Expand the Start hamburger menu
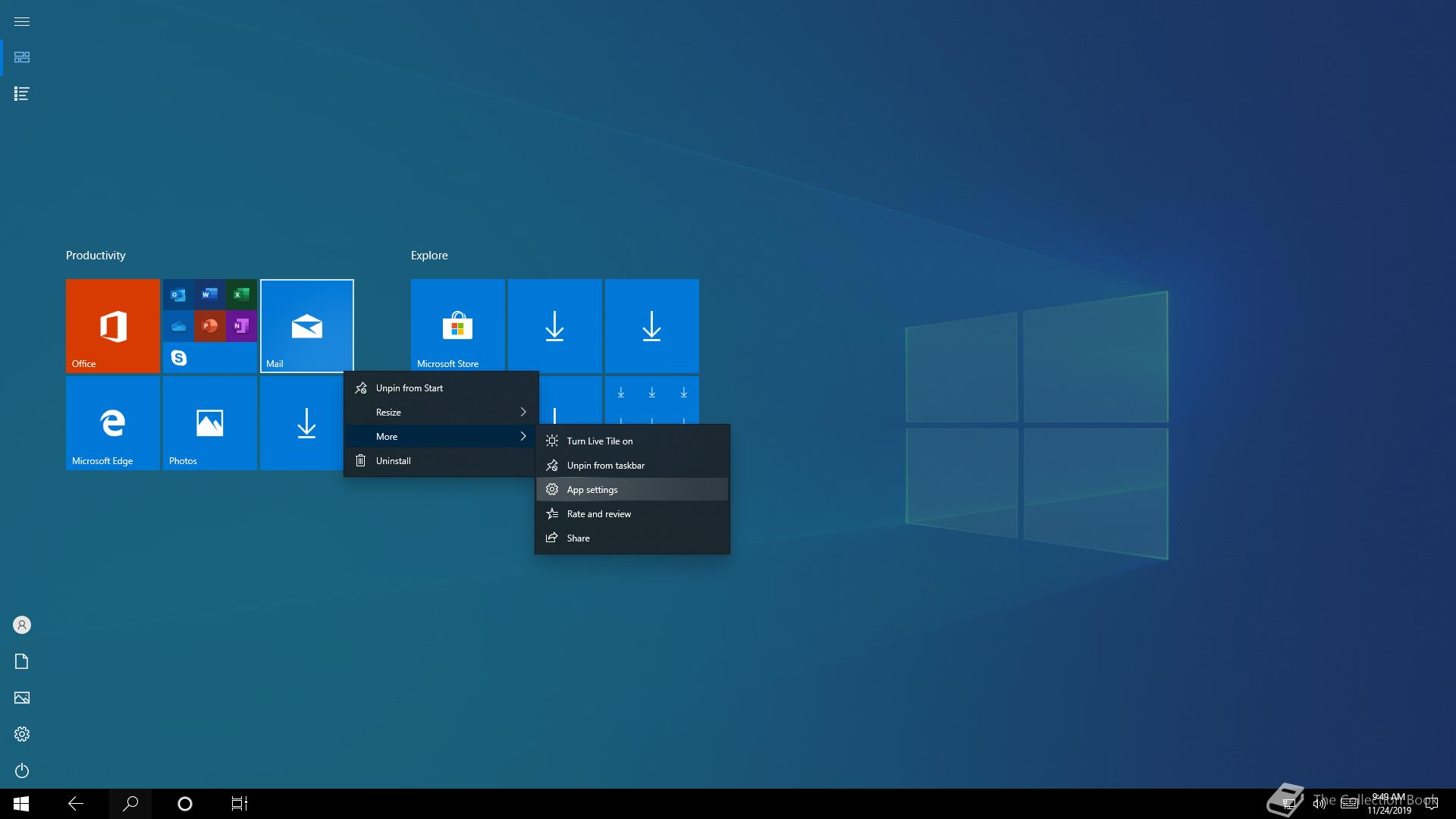 click(x=22, y=21)
